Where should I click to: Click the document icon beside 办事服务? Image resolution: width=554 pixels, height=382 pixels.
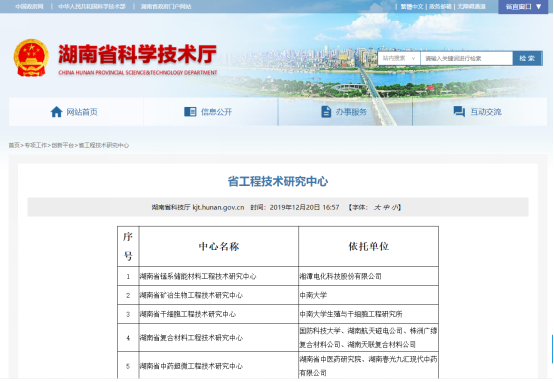[326, 112]
